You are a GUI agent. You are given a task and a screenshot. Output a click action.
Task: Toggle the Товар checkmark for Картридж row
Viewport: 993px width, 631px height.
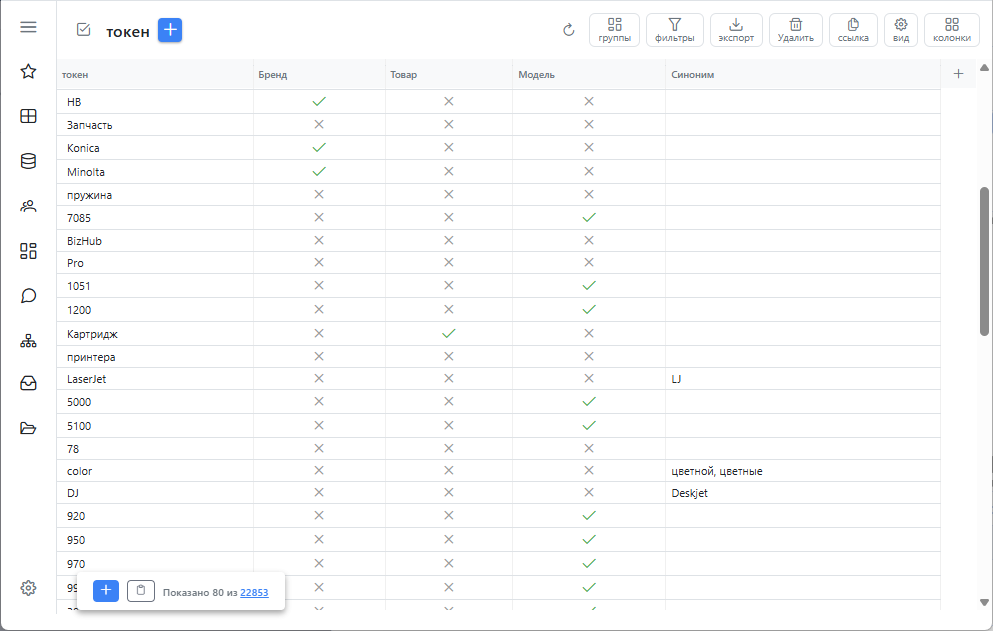[x=449, y=333]
